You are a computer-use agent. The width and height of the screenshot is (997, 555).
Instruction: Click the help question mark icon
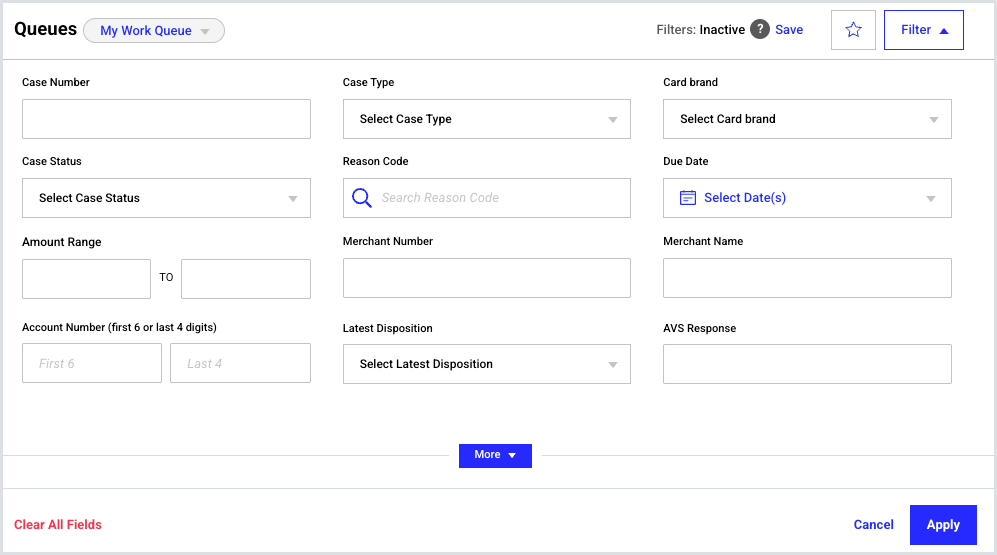[x=760, y=30]
